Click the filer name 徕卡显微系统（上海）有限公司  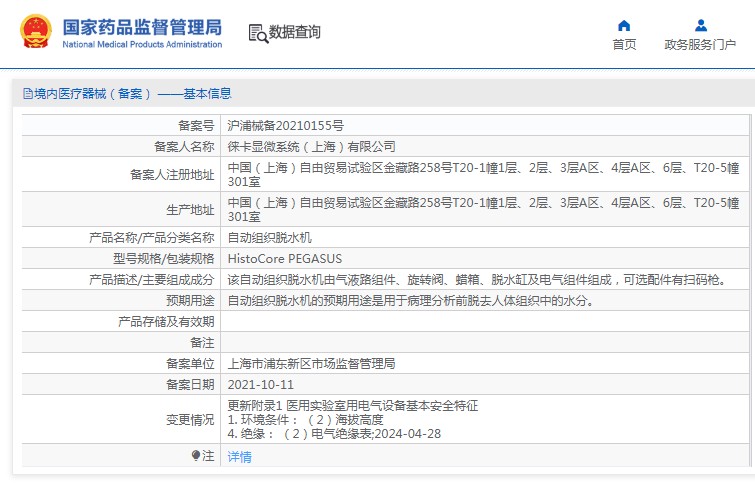tap(312, 147)
